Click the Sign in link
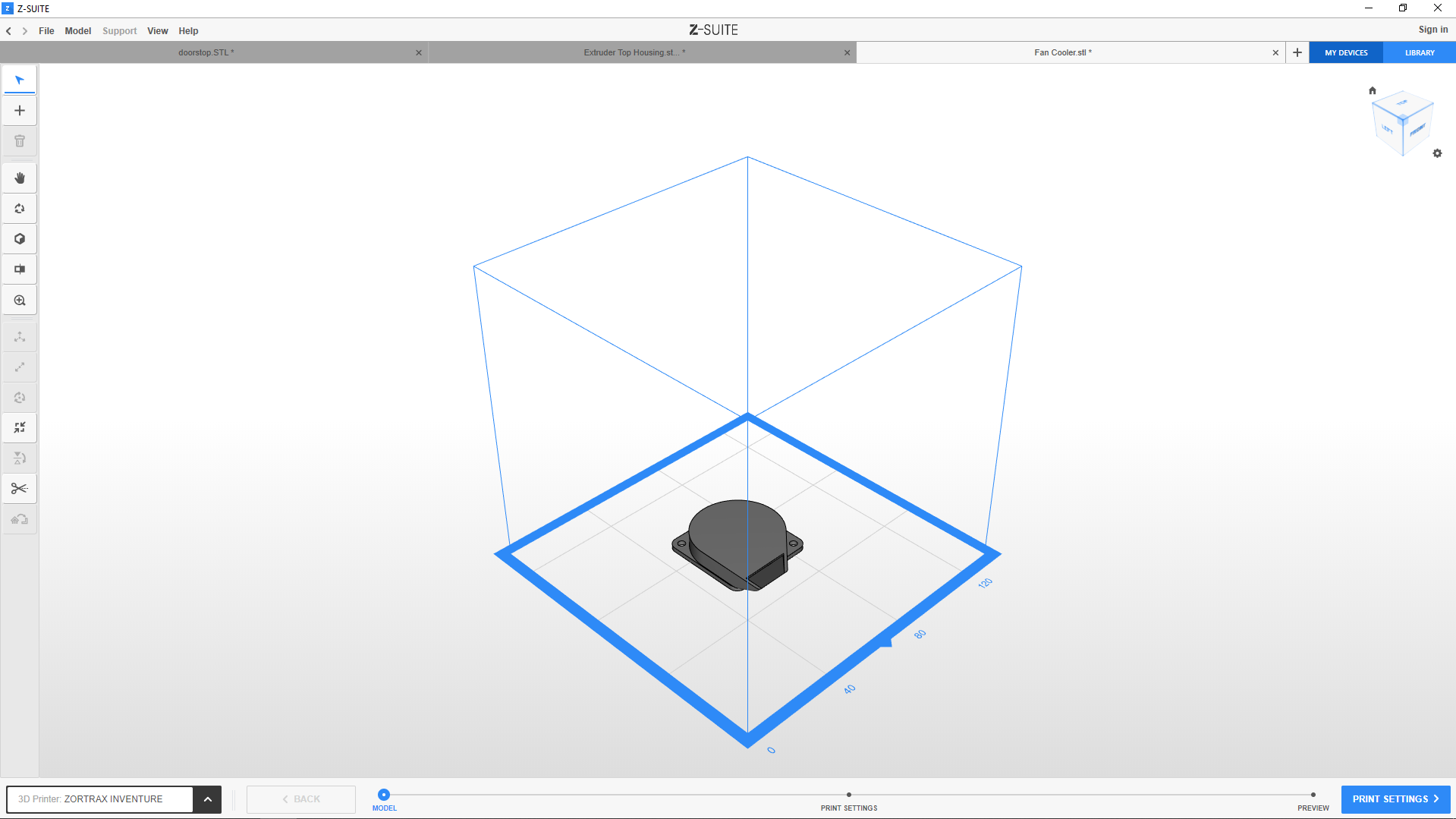1456x819 pixels. point(1432,30)
